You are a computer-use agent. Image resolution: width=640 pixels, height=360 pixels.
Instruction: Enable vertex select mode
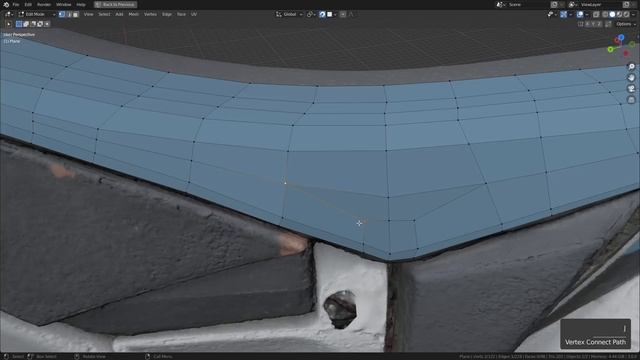[x=62, y=14]
